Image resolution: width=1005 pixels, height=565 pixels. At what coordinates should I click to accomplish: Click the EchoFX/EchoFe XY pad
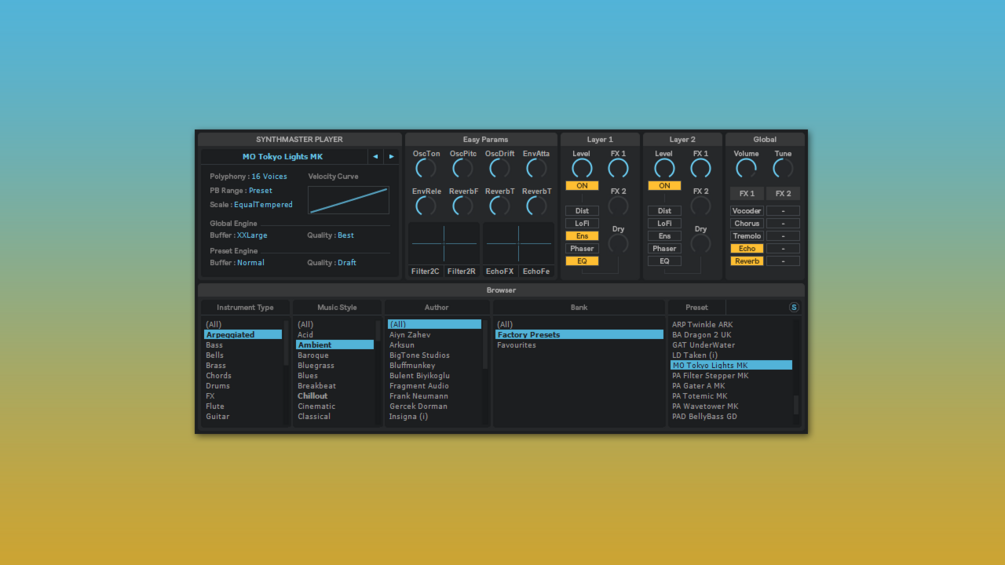(x=519, y=243)
